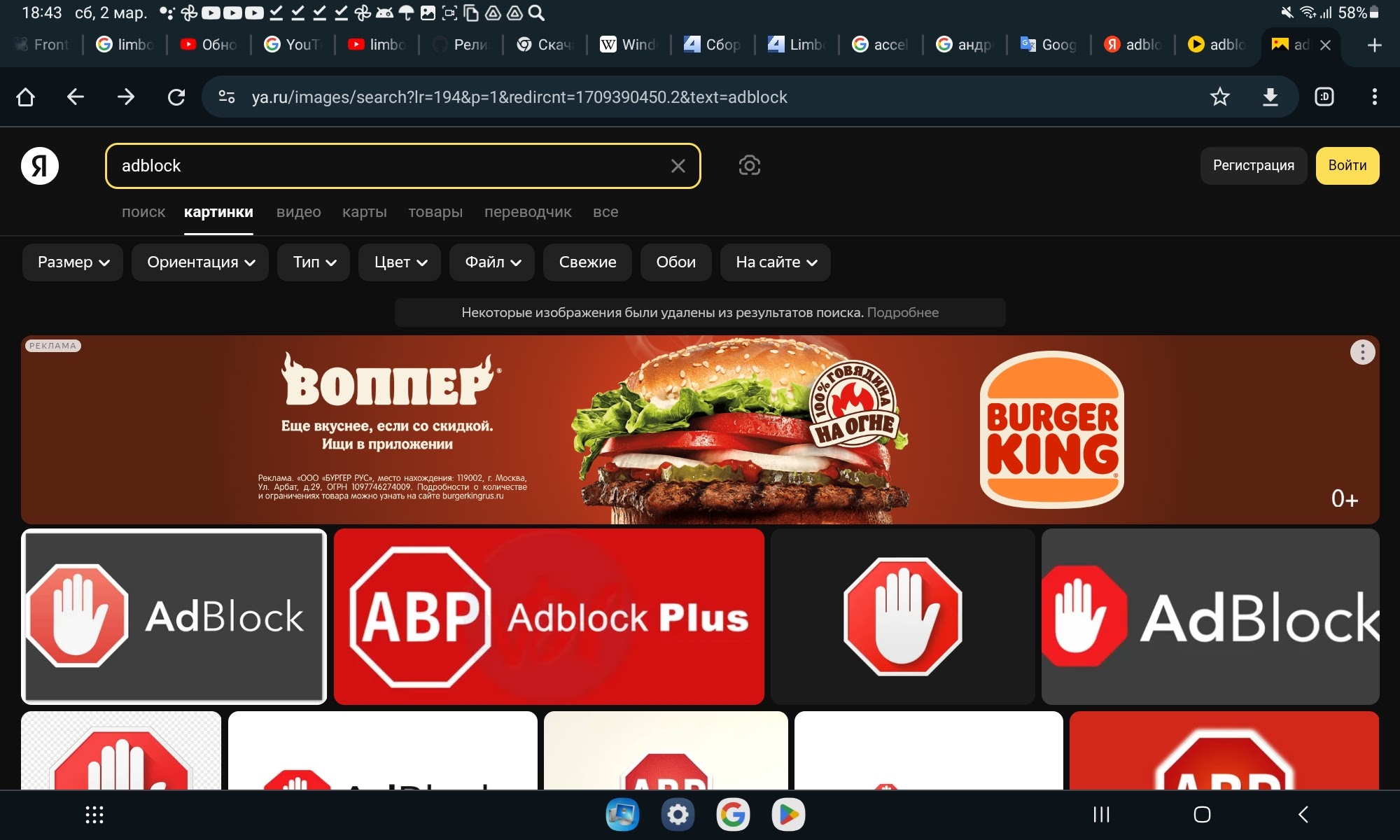Switch to the Wind Wikipedia browser tab
This screenshot has width=1400, height=840.
[x=629, y=45]
